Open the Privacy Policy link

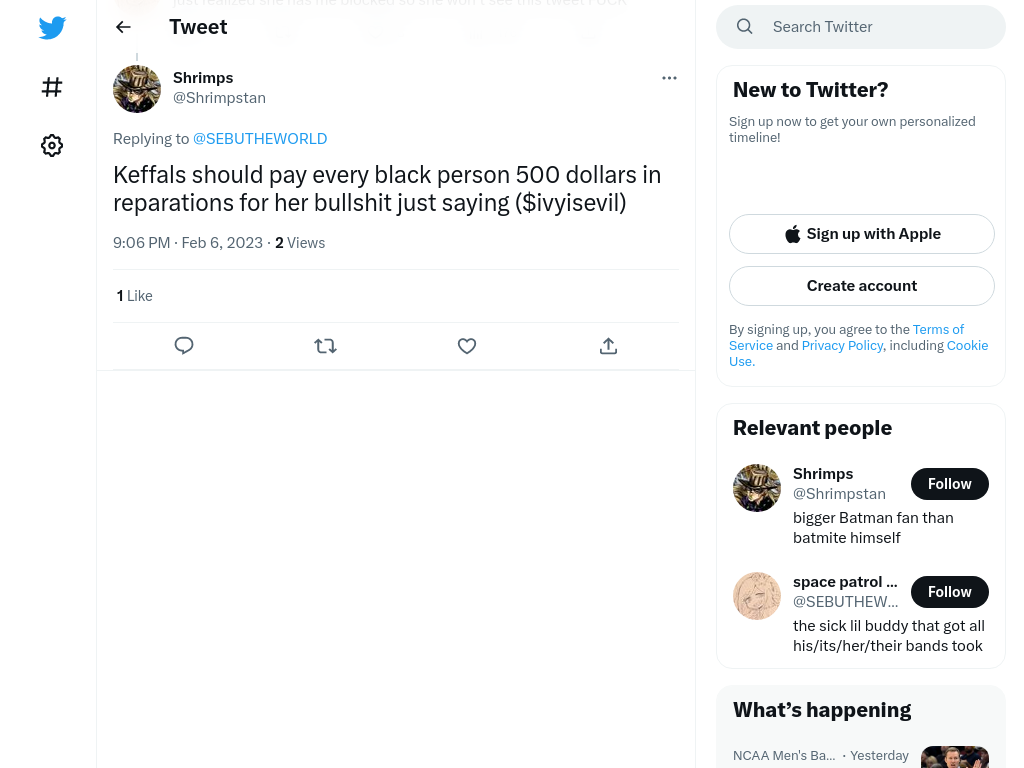pyautogui.click(x=842, y=345)
